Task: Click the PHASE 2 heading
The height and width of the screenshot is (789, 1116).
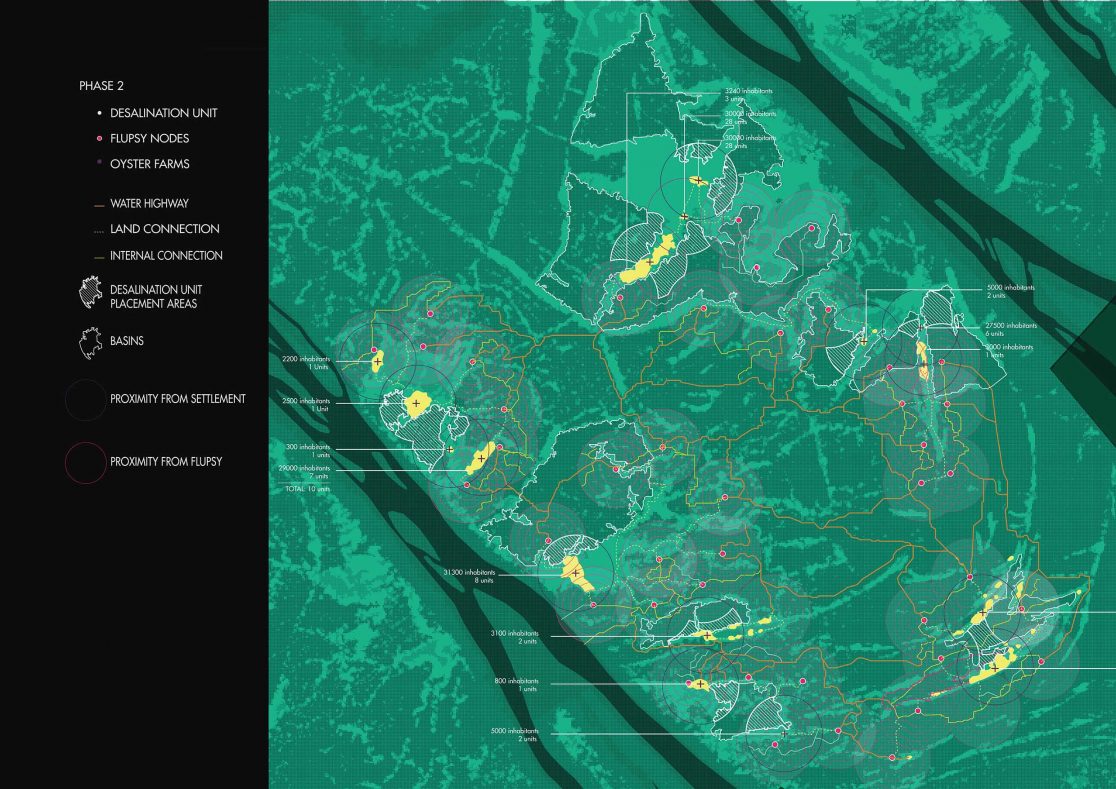Action: point(101,86)
